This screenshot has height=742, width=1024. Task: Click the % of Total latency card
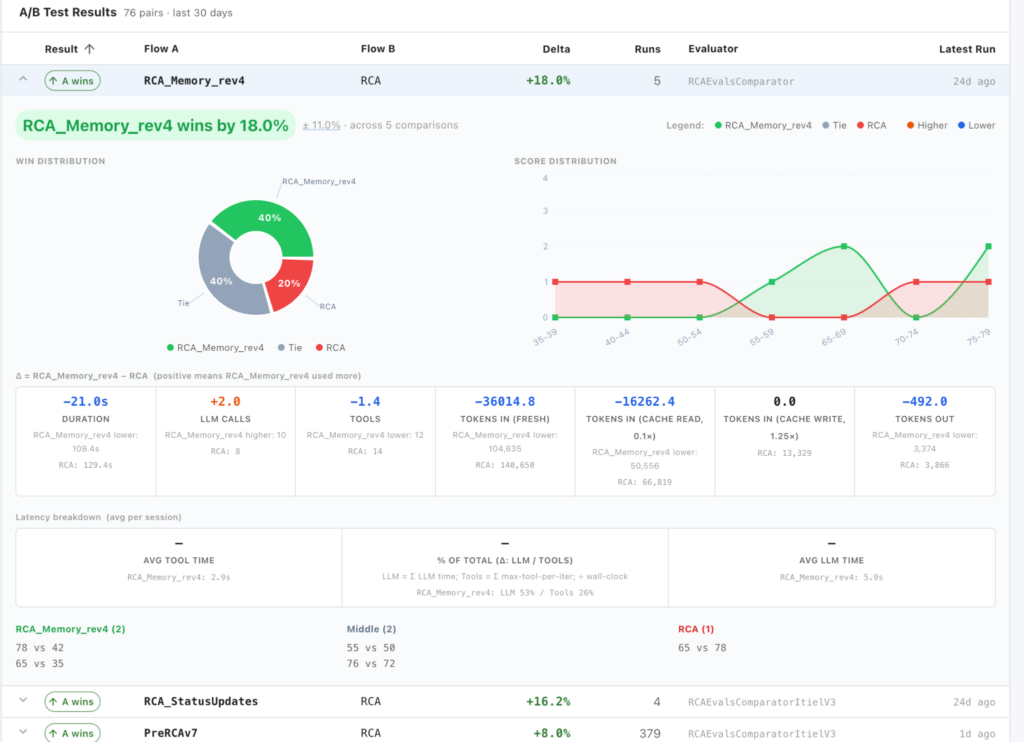pos(505,568)
